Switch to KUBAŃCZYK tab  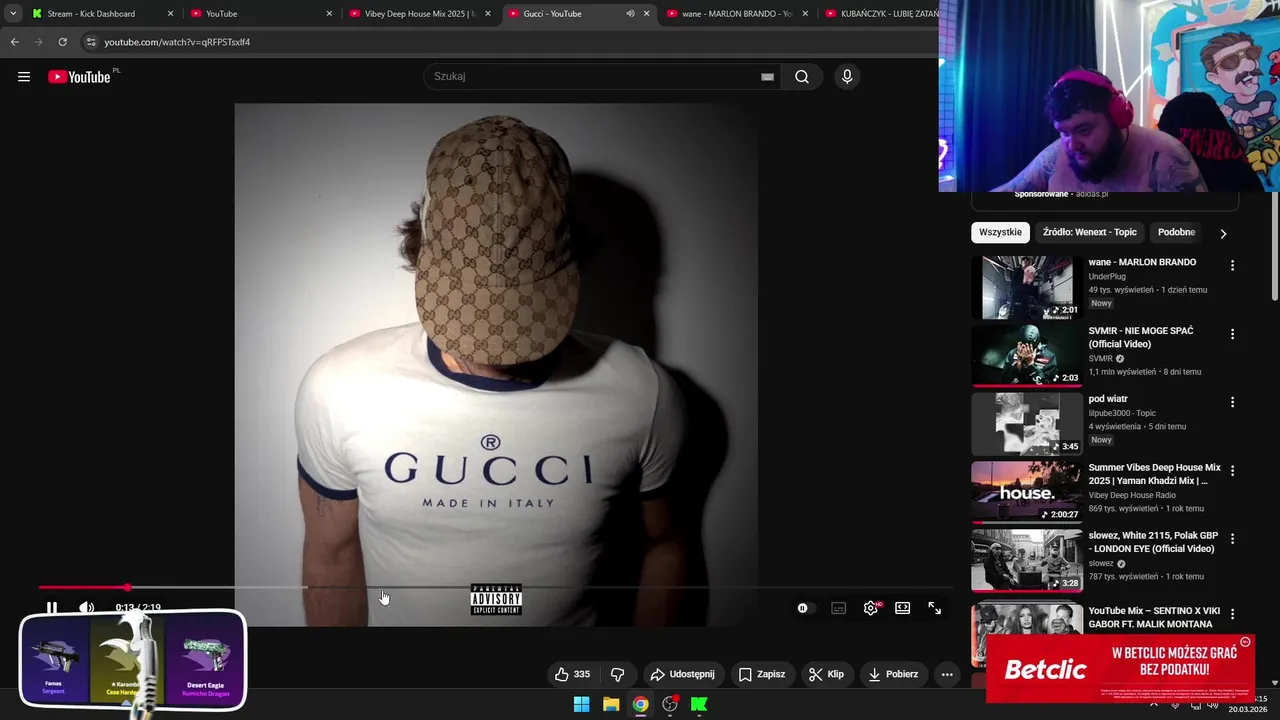coord(880,14)
